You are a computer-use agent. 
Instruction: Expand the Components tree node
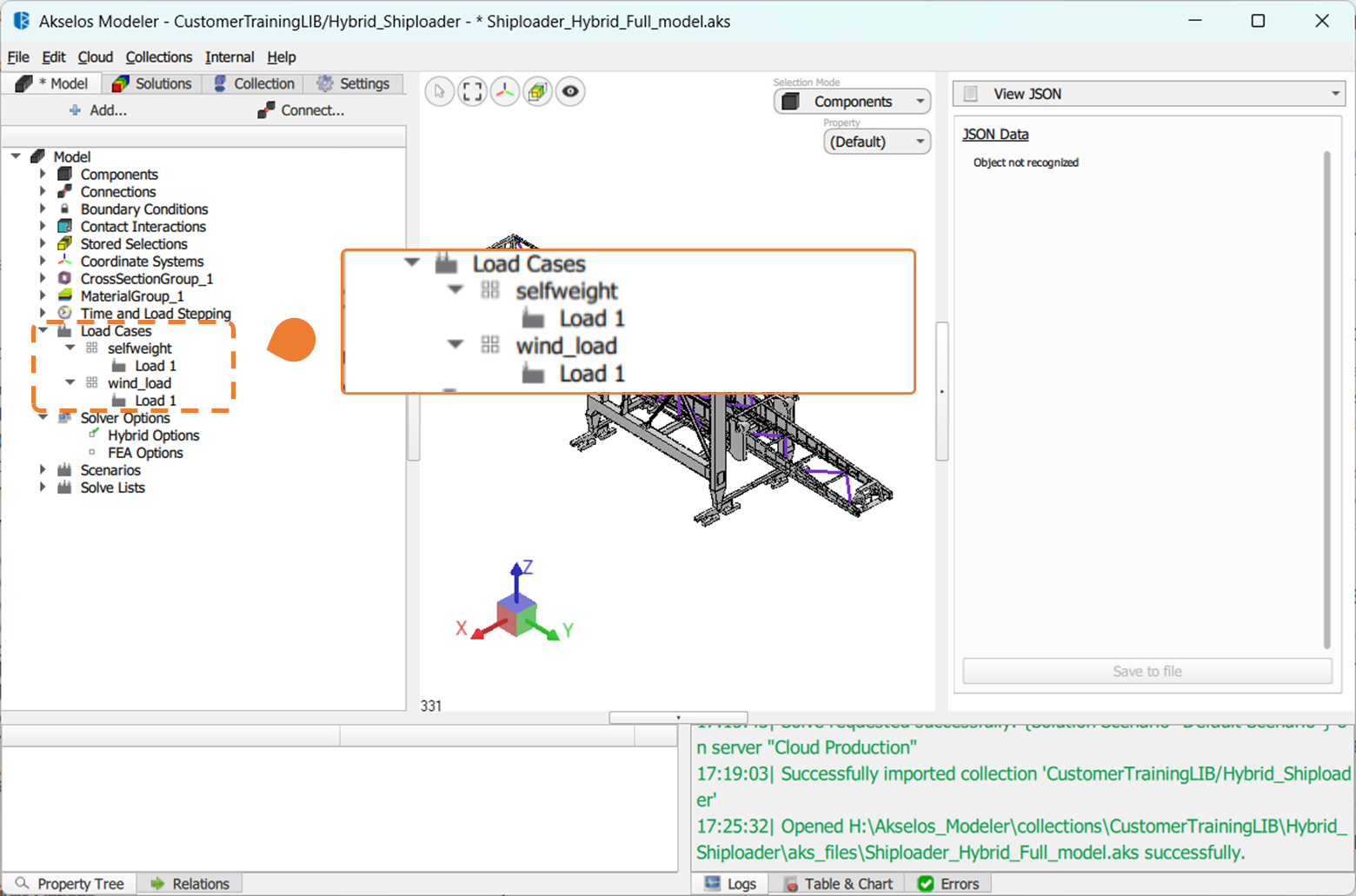[x=43, y=174]
